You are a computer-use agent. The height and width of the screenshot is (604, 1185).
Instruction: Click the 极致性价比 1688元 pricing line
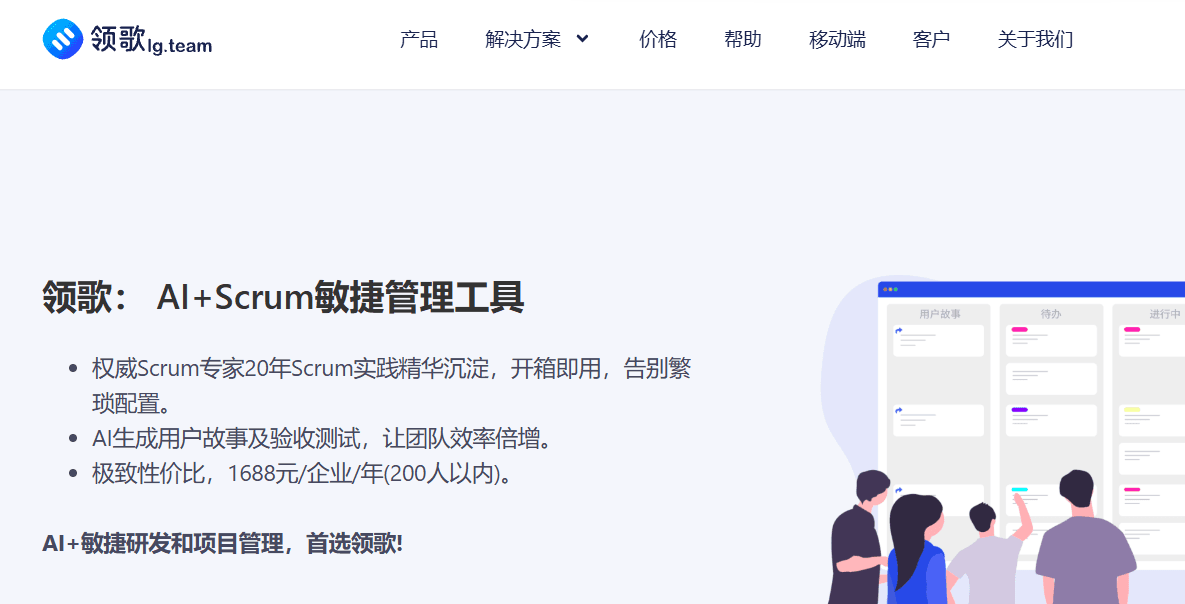click(x=303, y=473)
